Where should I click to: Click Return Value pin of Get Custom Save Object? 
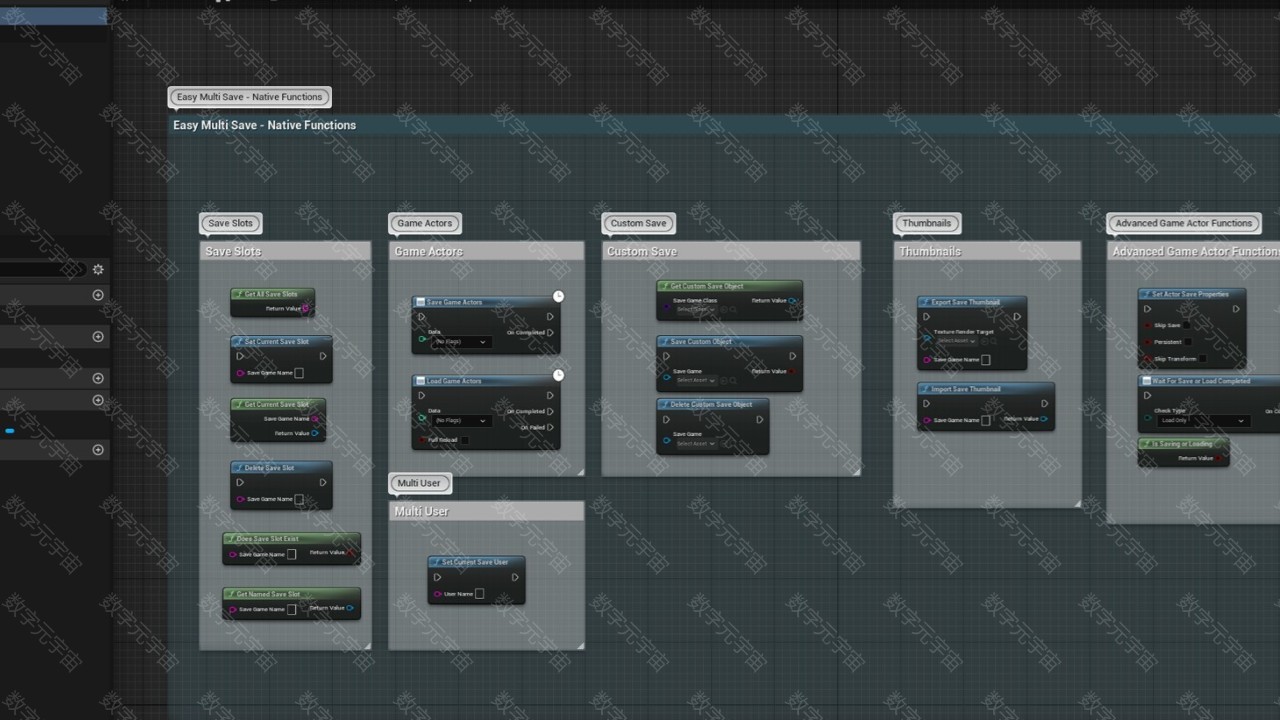793,300
